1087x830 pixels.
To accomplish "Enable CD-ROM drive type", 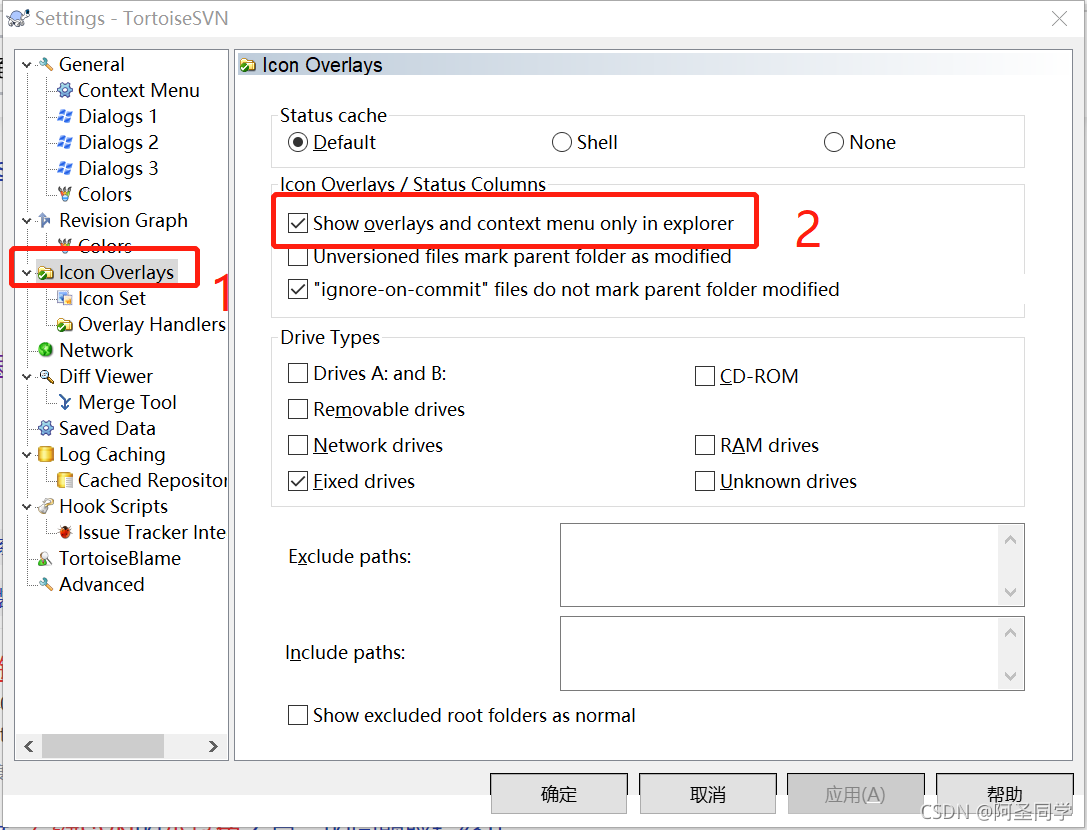I will 705,376.
